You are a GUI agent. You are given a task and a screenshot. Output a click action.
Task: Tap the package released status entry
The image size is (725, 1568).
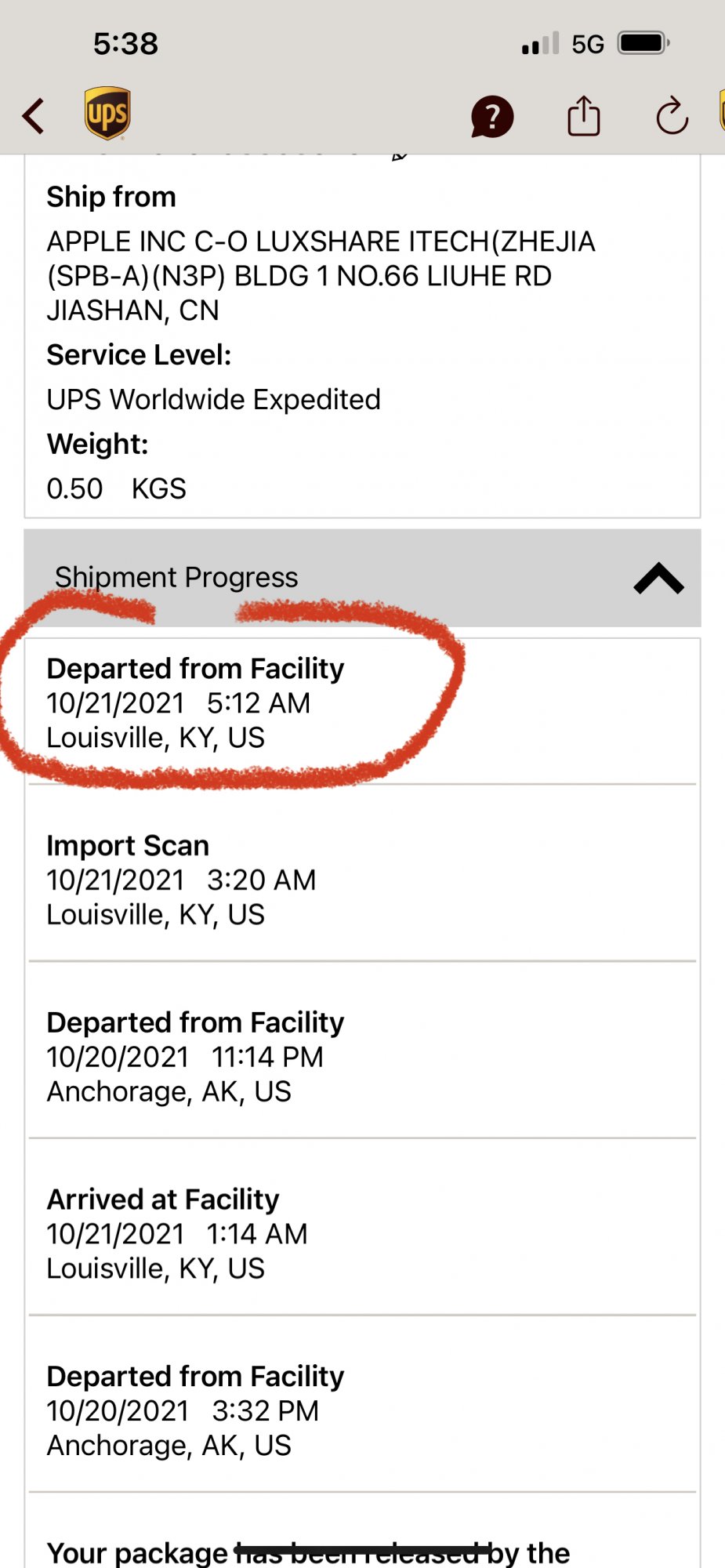coord(308,1552)
